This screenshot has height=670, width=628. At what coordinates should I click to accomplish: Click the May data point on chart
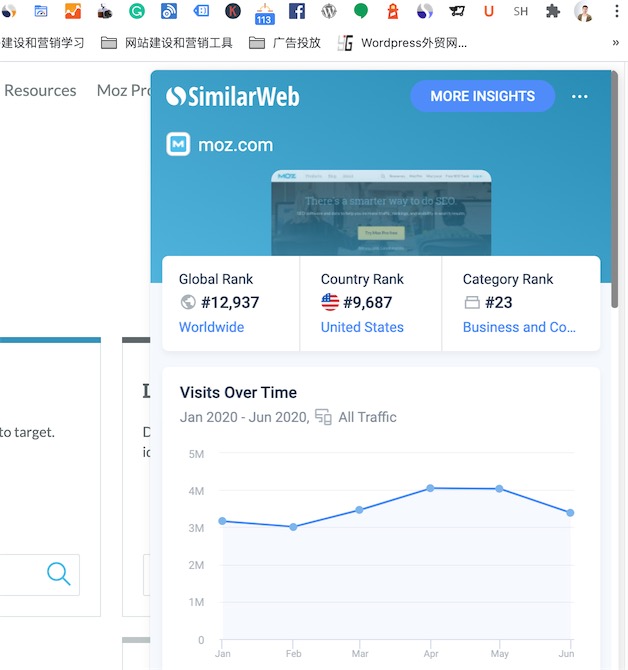(x=499, y=488)
